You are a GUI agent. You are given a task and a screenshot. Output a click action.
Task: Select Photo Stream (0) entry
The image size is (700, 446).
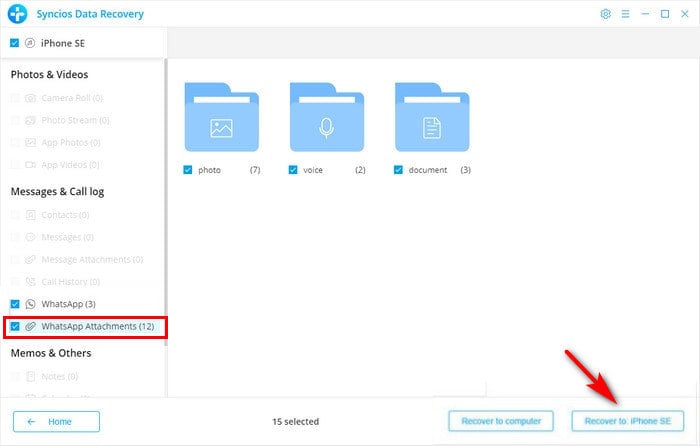75,120
